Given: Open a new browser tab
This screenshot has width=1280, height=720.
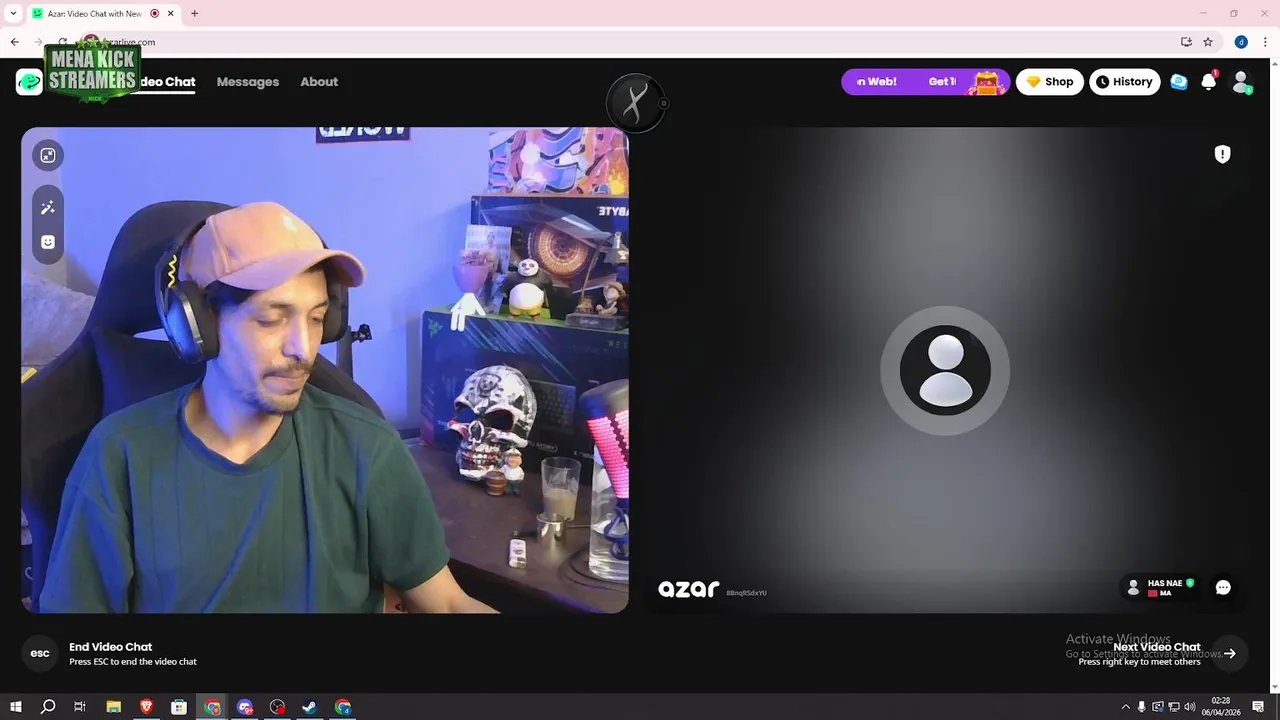Looking at the screenshot, I should (x=194, y=14).
